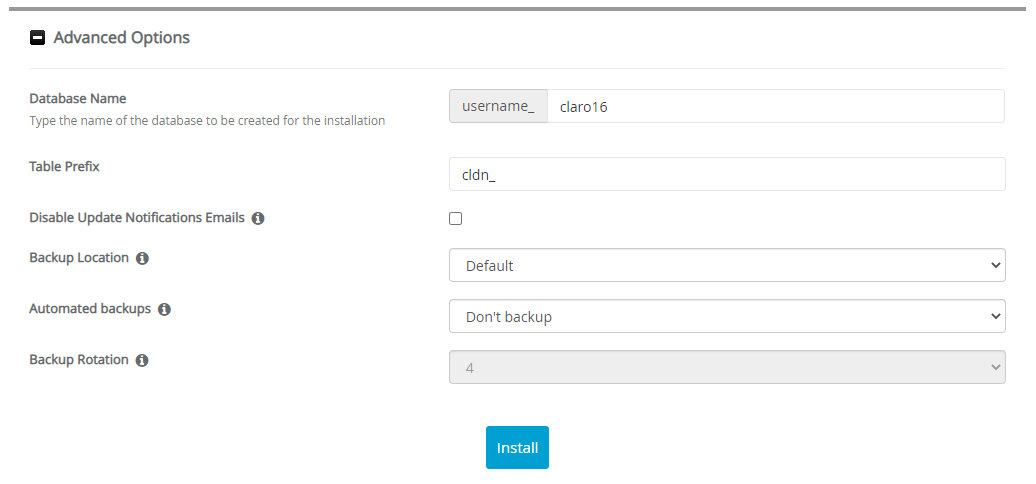Image resolution: width=1036 pixels, height=484 pixels.
Task: Open the Backup Location dropdown showing Default
Action: (x=726, y=266)
